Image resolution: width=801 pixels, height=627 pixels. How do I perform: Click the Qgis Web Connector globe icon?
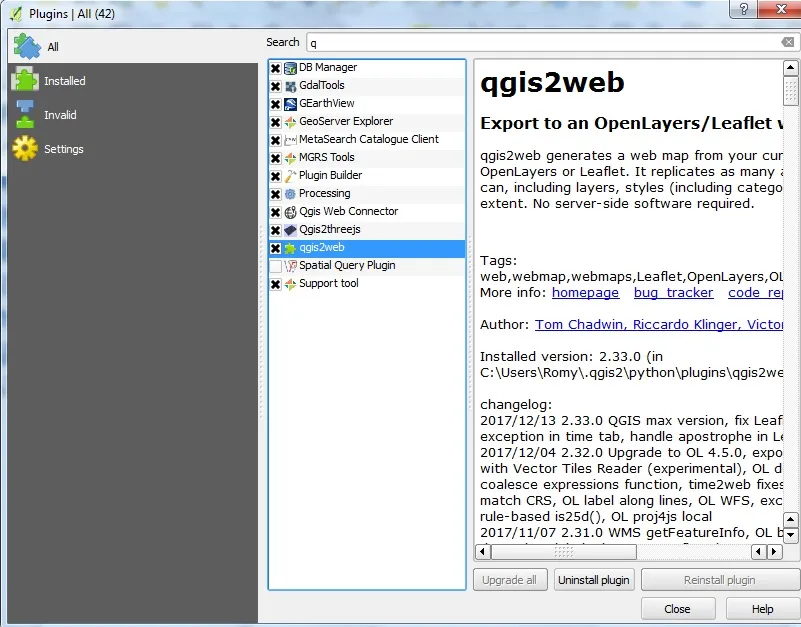pos(290,212)
